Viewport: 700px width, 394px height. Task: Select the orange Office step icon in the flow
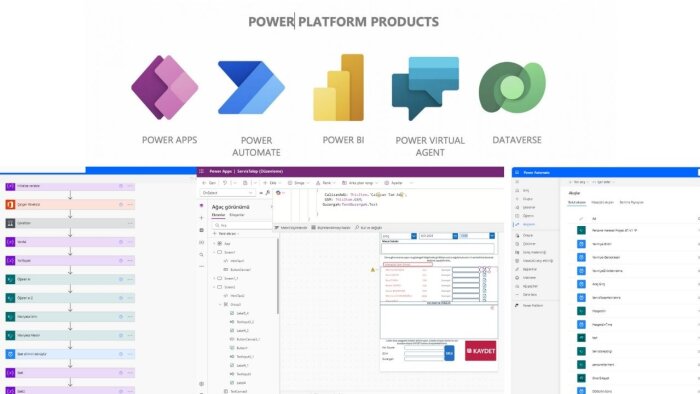click(x=10, y=204)
